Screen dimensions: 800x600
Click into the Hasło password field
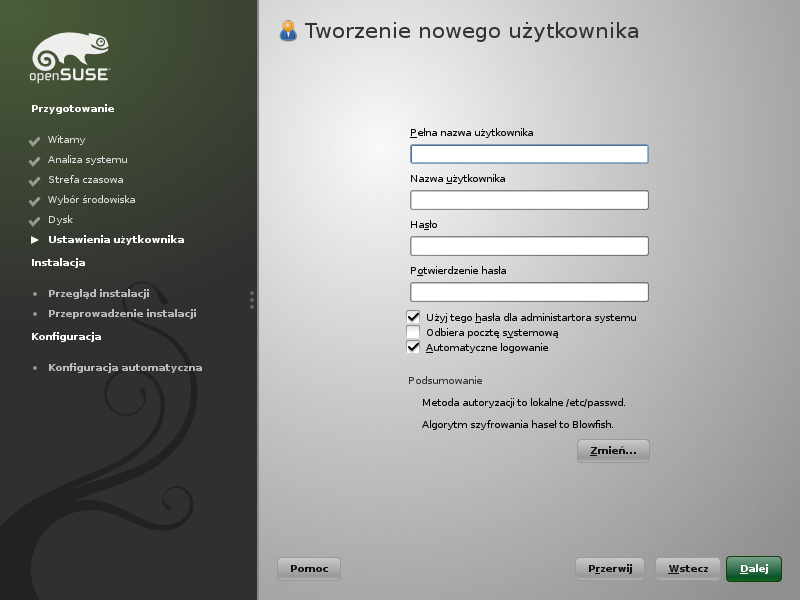coord(529,246)
